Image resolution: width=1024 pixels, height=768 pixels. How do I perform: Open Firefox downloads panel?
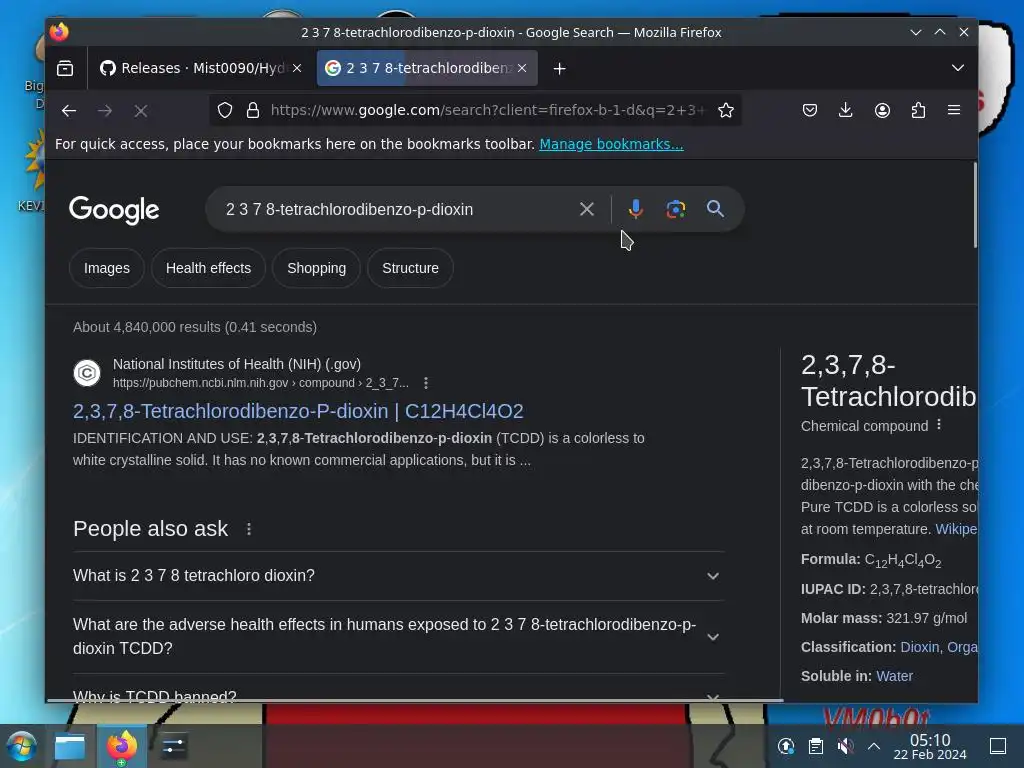846,110
